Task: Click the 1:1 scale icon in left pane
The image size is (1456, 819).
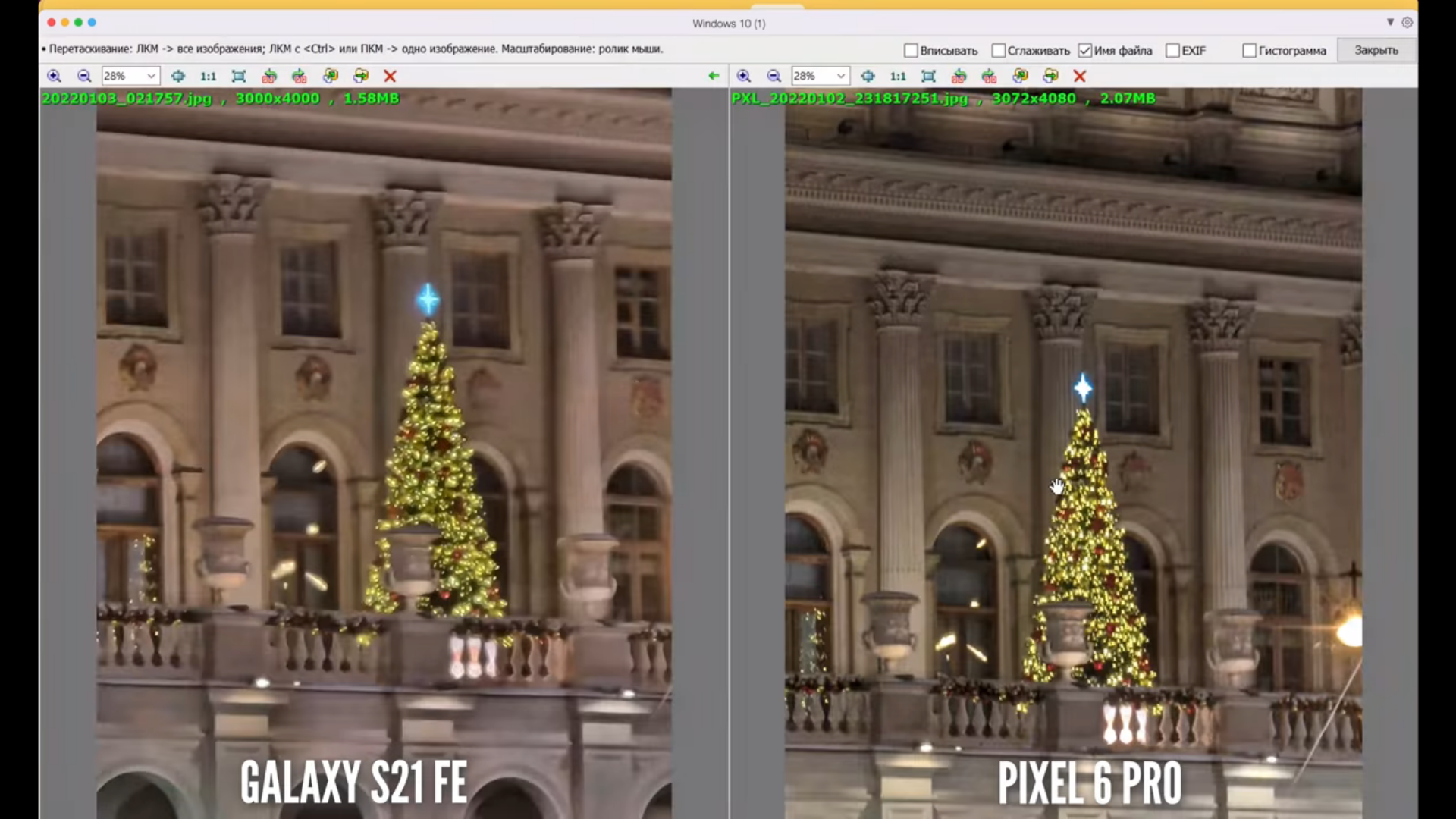Action: 208,76
